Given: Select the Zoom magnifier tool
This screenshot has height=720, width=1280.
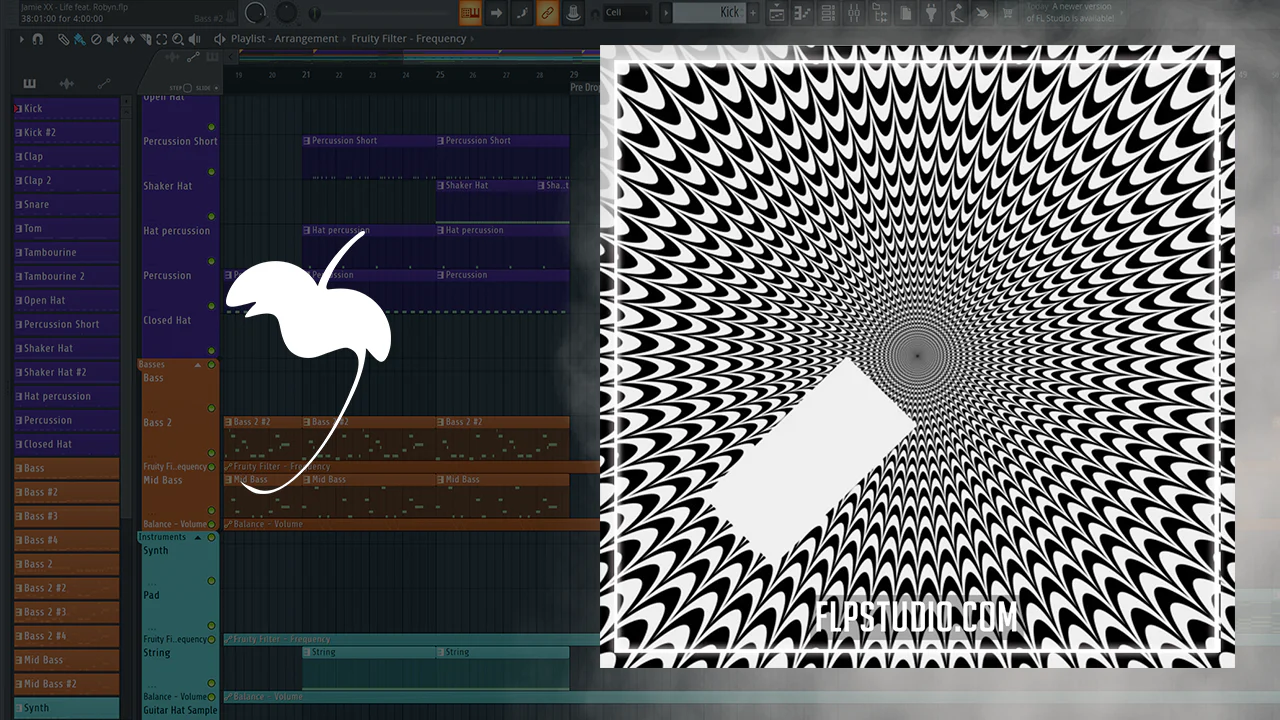Looking at the screenshot, I should pos(178,39).
